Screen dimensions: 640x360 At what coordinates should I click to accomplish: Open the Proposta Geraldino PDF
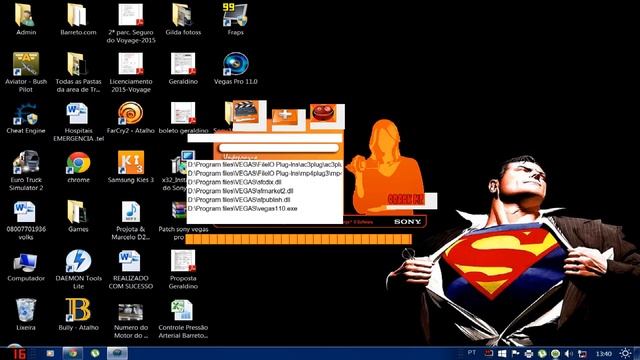pos(183,269)
